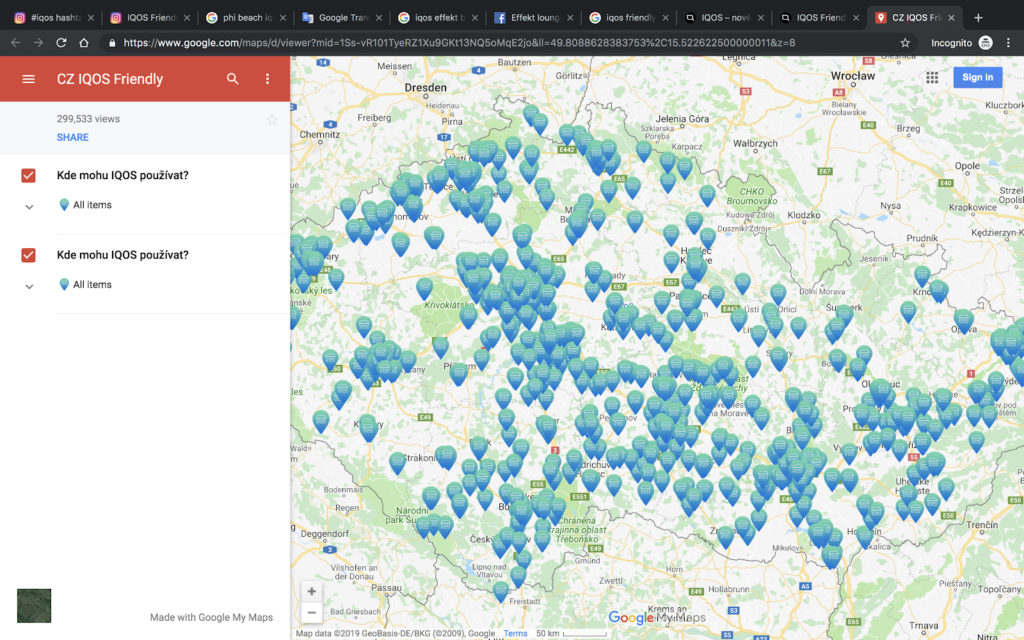Open a new browser tab
Viewport: 1024px width, 640px height.
pos(978,18)
